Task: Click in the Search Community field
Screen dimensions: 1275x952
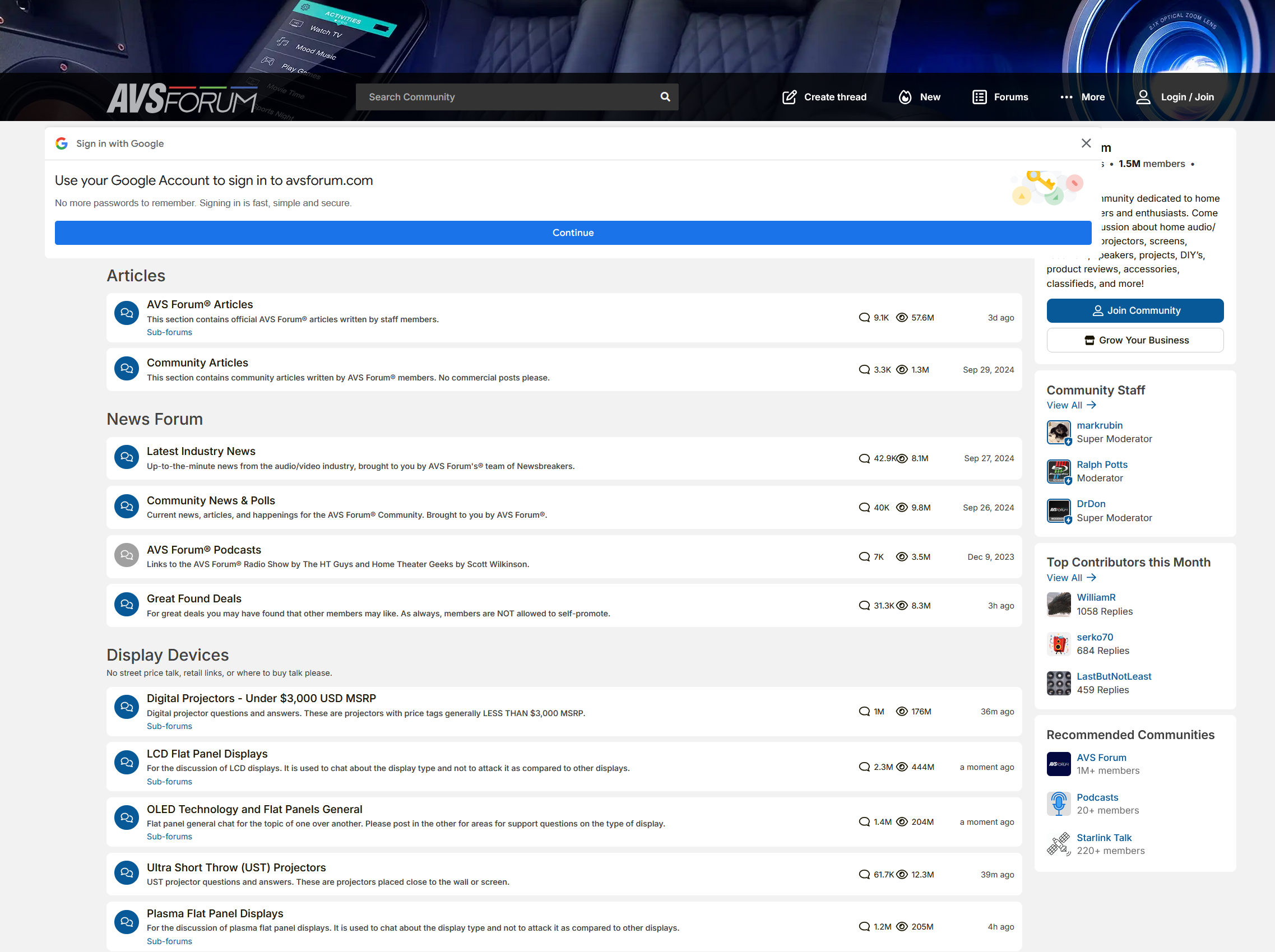Action: (507, 97)
